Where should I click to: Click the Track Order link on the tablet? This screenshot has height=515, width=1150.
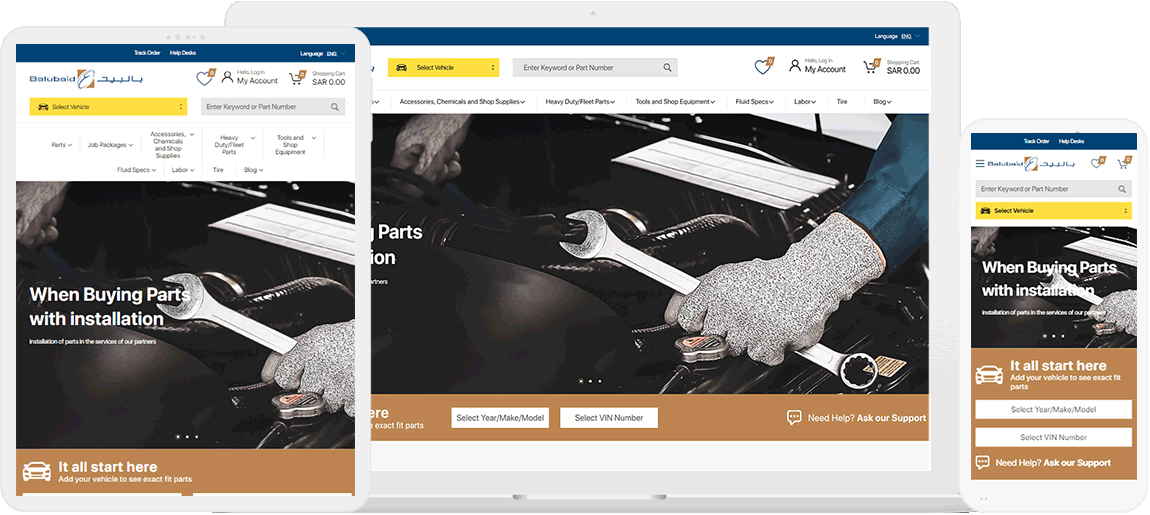click(x=147, y=53)
